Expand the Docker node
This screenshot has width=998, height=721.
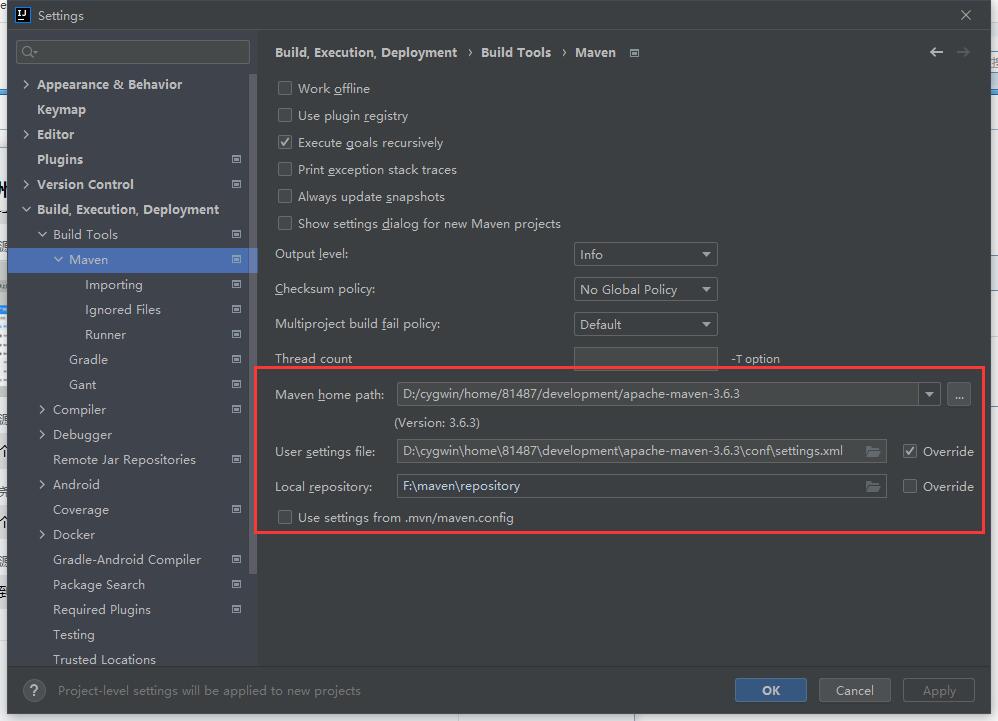click(x=42, y=534)
